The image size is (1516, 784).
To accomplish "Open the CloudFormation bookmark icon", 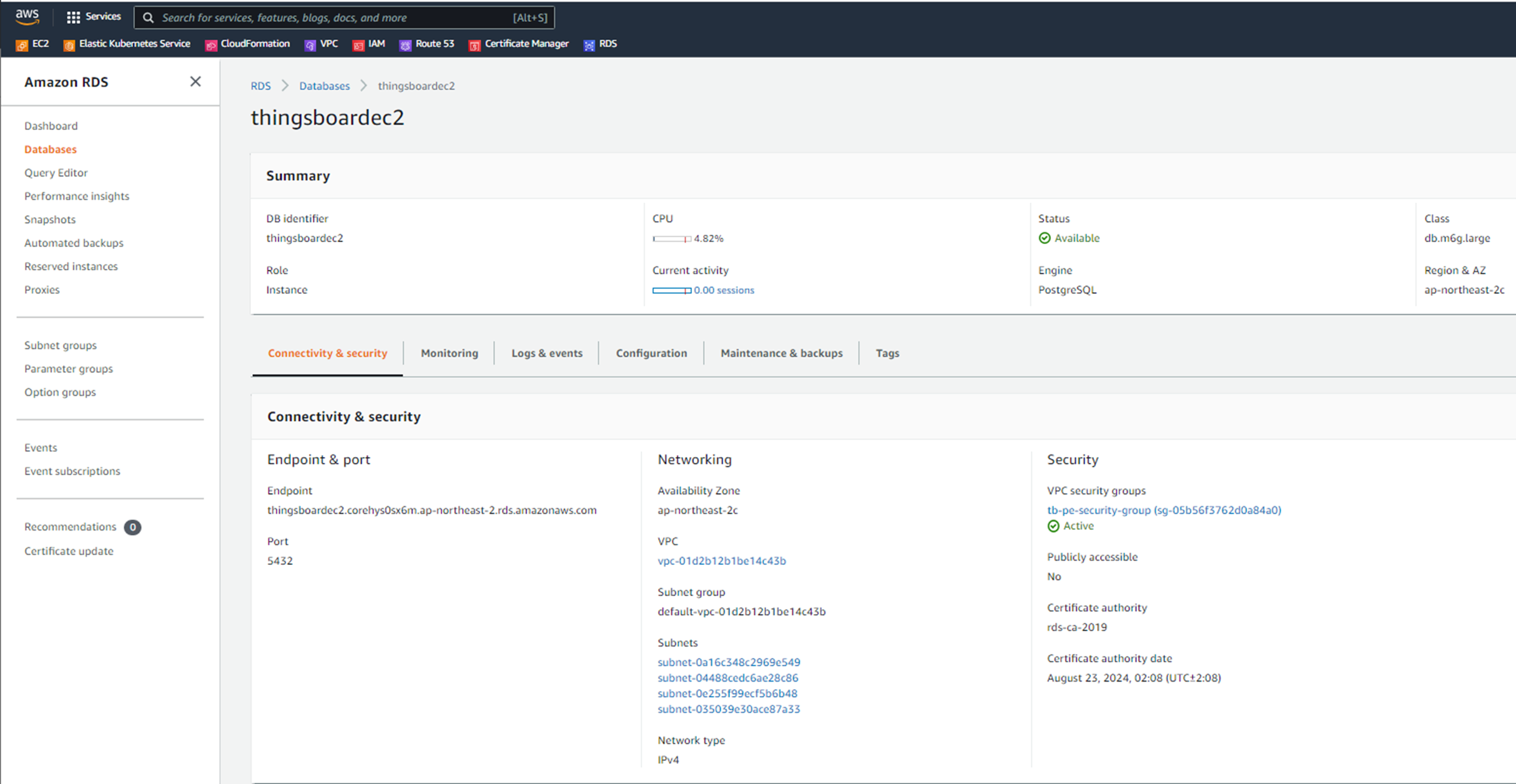I will tap(211, 45).
